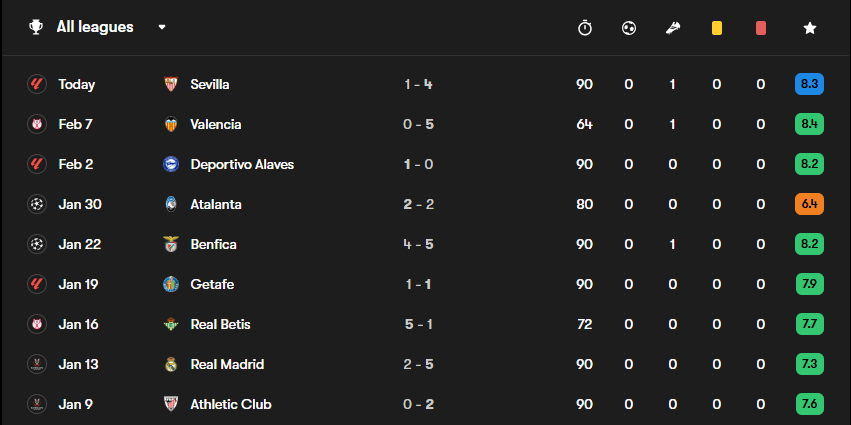Click the Deportivo Alaves team crest
This screenshot has height=425, width=851.
tap(171, 164)
